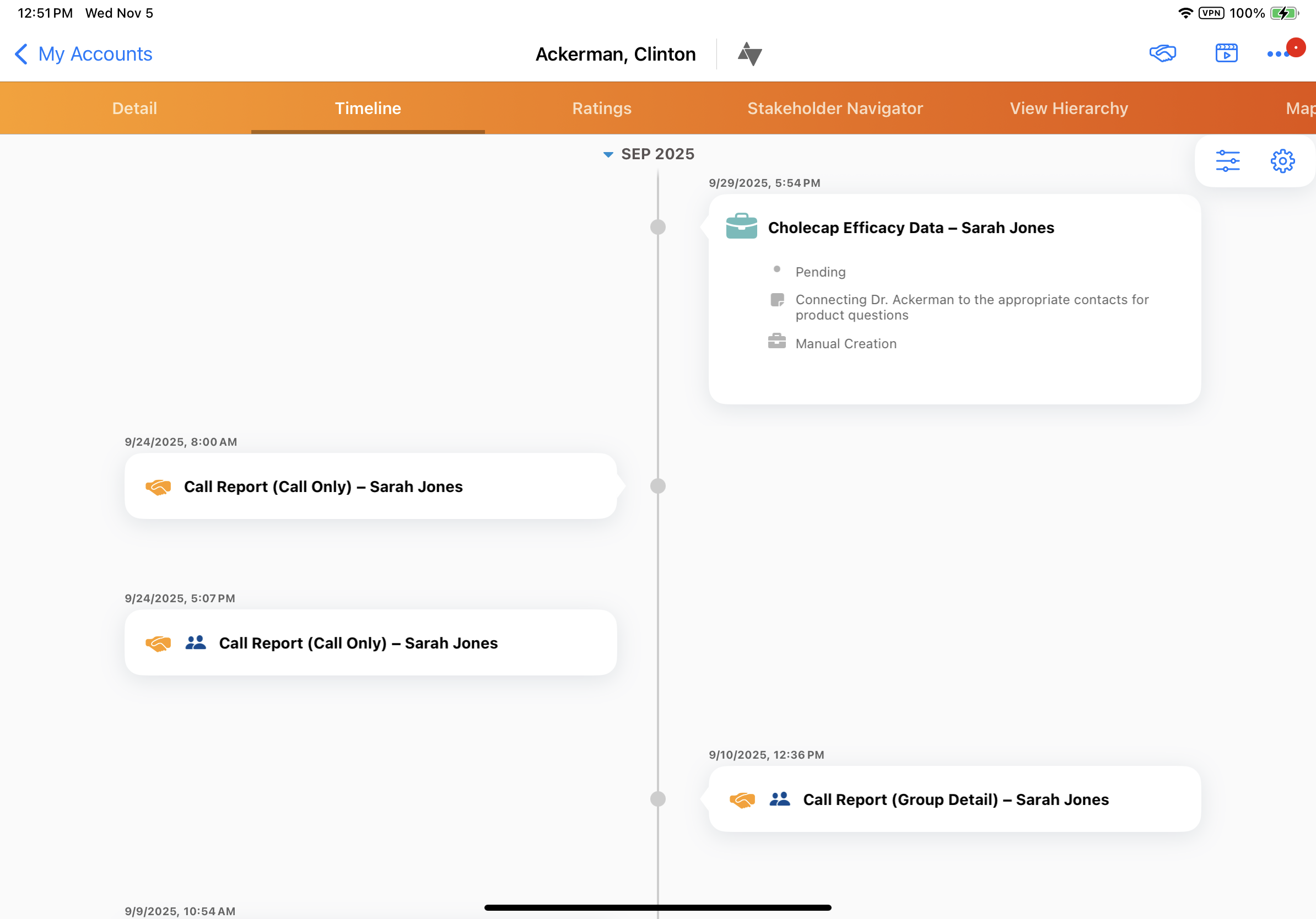Click the teal briefcase Cholecap icon

(x=741, y=226)
